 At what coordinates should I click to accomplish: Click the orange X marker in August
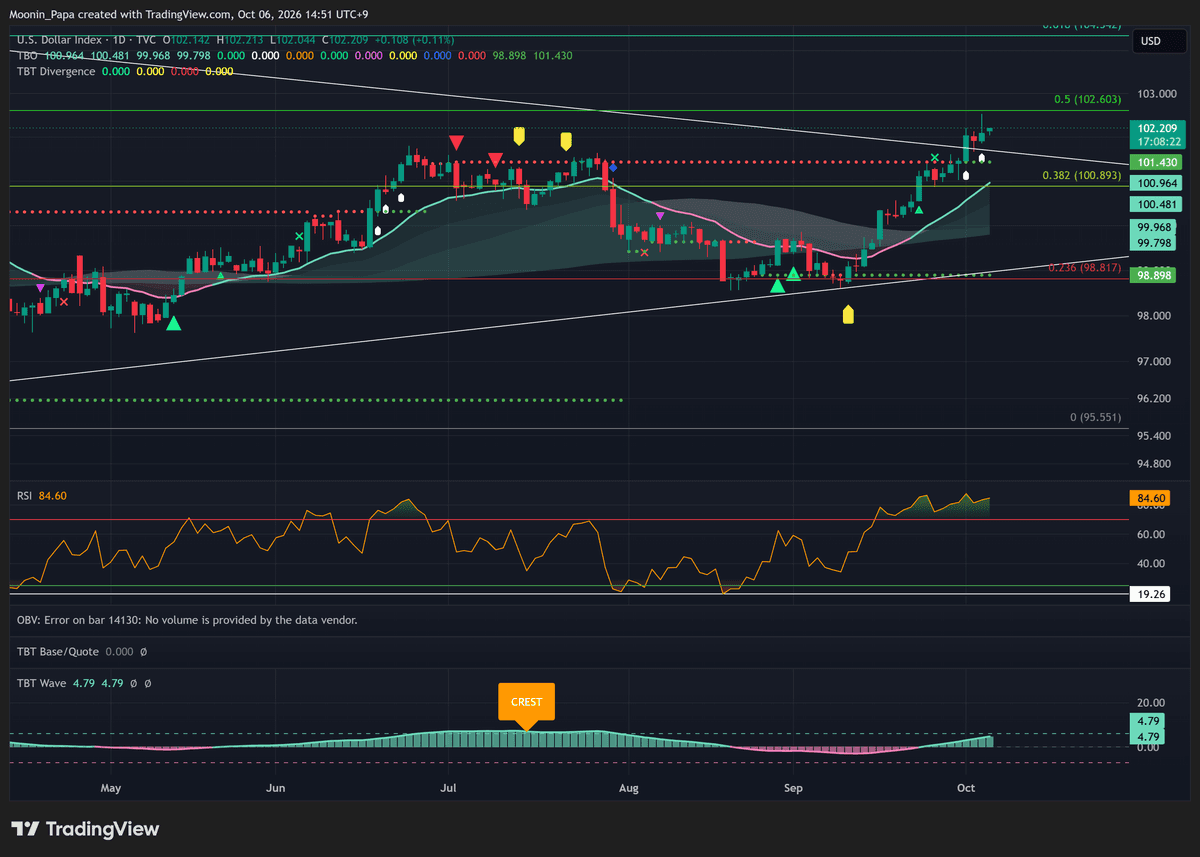644,252
